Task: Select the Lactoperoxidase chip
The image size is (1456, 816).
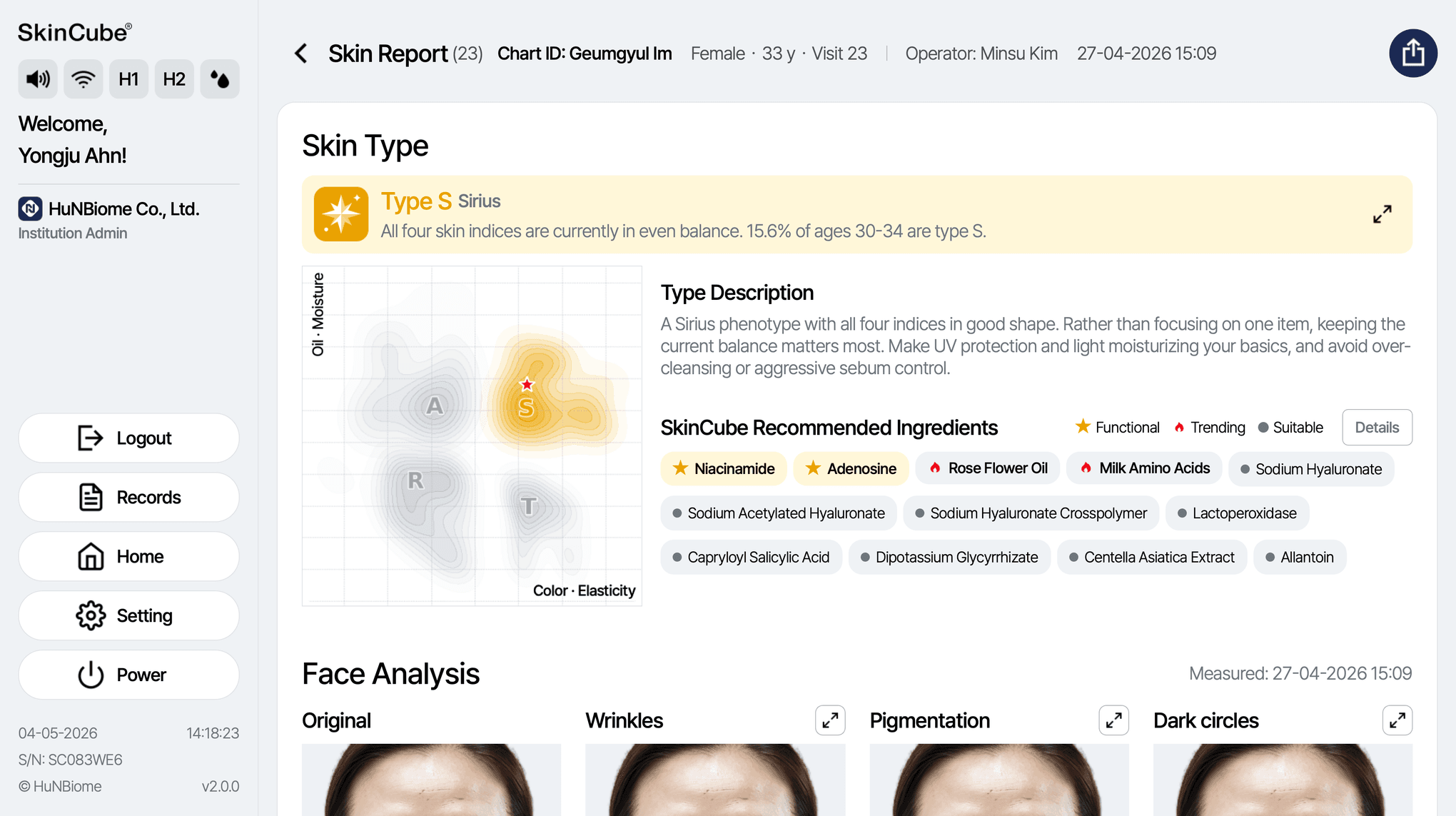Action: pos(1237,513)
